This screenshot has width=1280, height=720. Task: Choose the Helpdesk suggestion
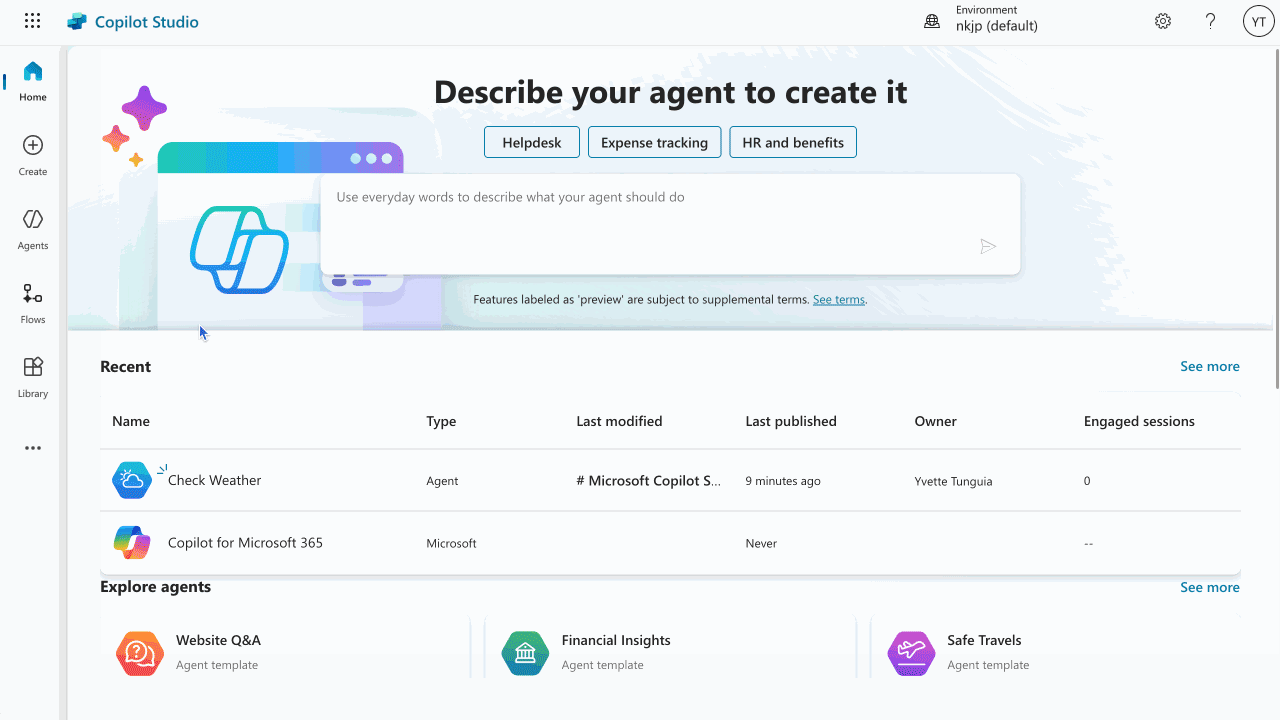pos(532,142)
